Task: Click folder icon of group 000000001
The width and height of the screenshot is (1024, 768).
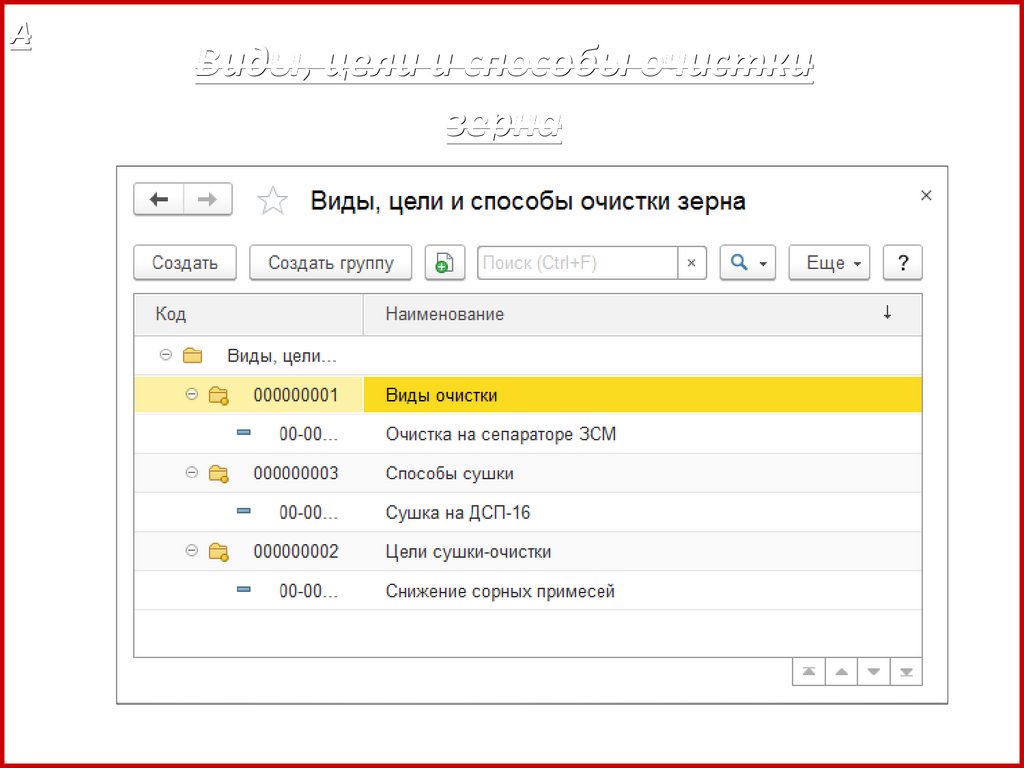Action: click(218, 396)
